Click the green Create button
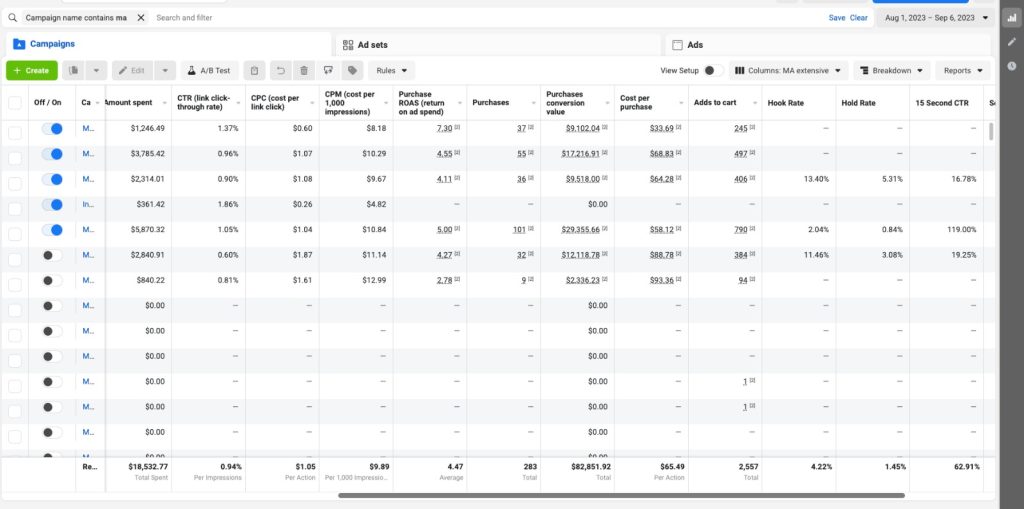Viewport: 1024px width, 509px height. [31, 71]
